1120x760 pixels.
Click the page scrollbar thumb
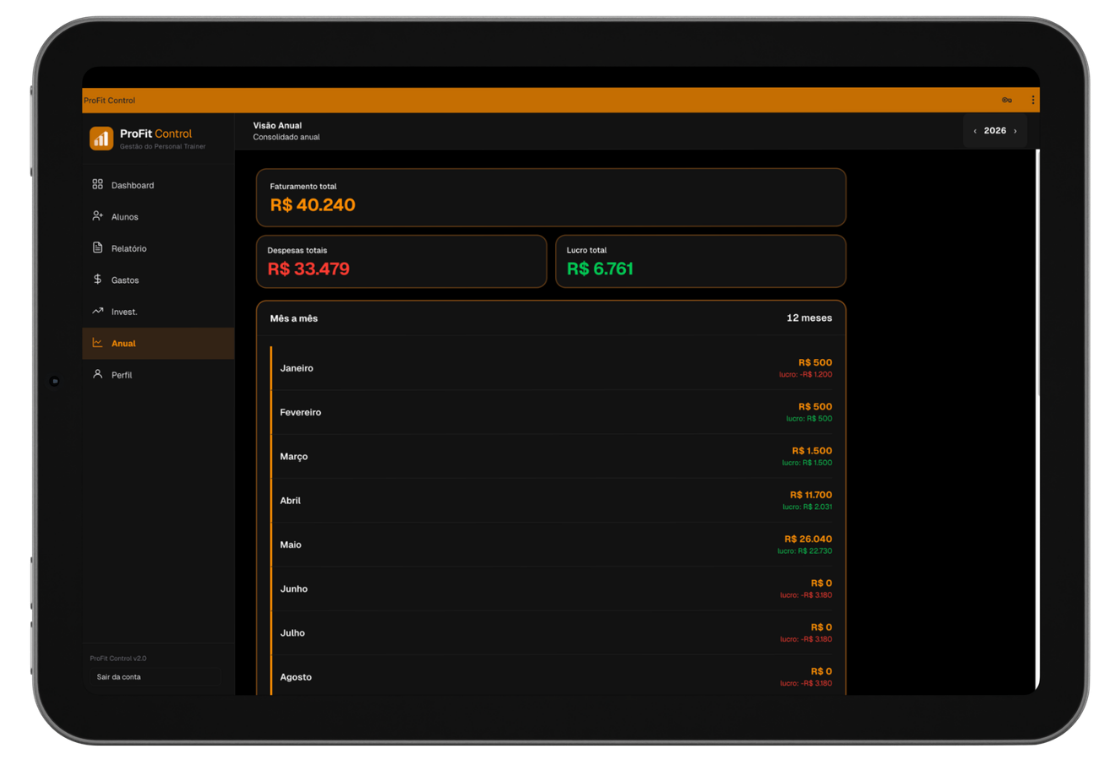coord(1037,271)
